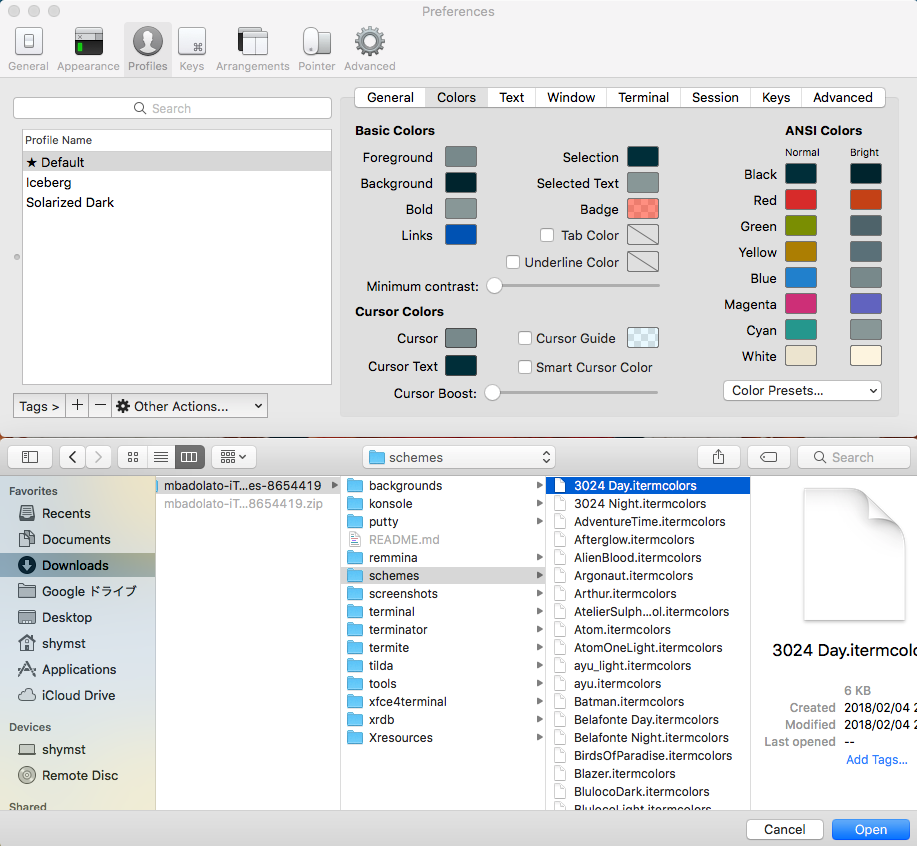Viewport: 917px width, 846px height.
Task: Enable the Smart Cursor Color checkbox
Action: 525,367
